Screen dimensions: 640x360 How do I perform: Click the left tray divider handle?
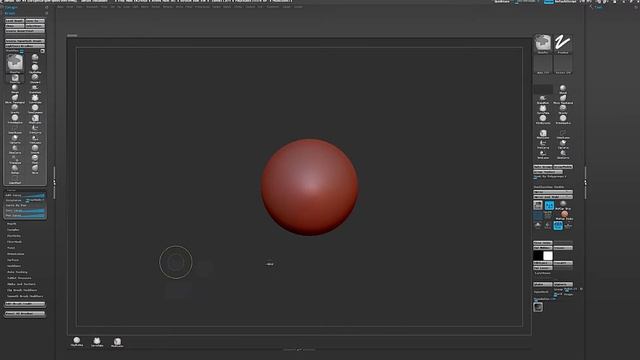coord(54,182)
